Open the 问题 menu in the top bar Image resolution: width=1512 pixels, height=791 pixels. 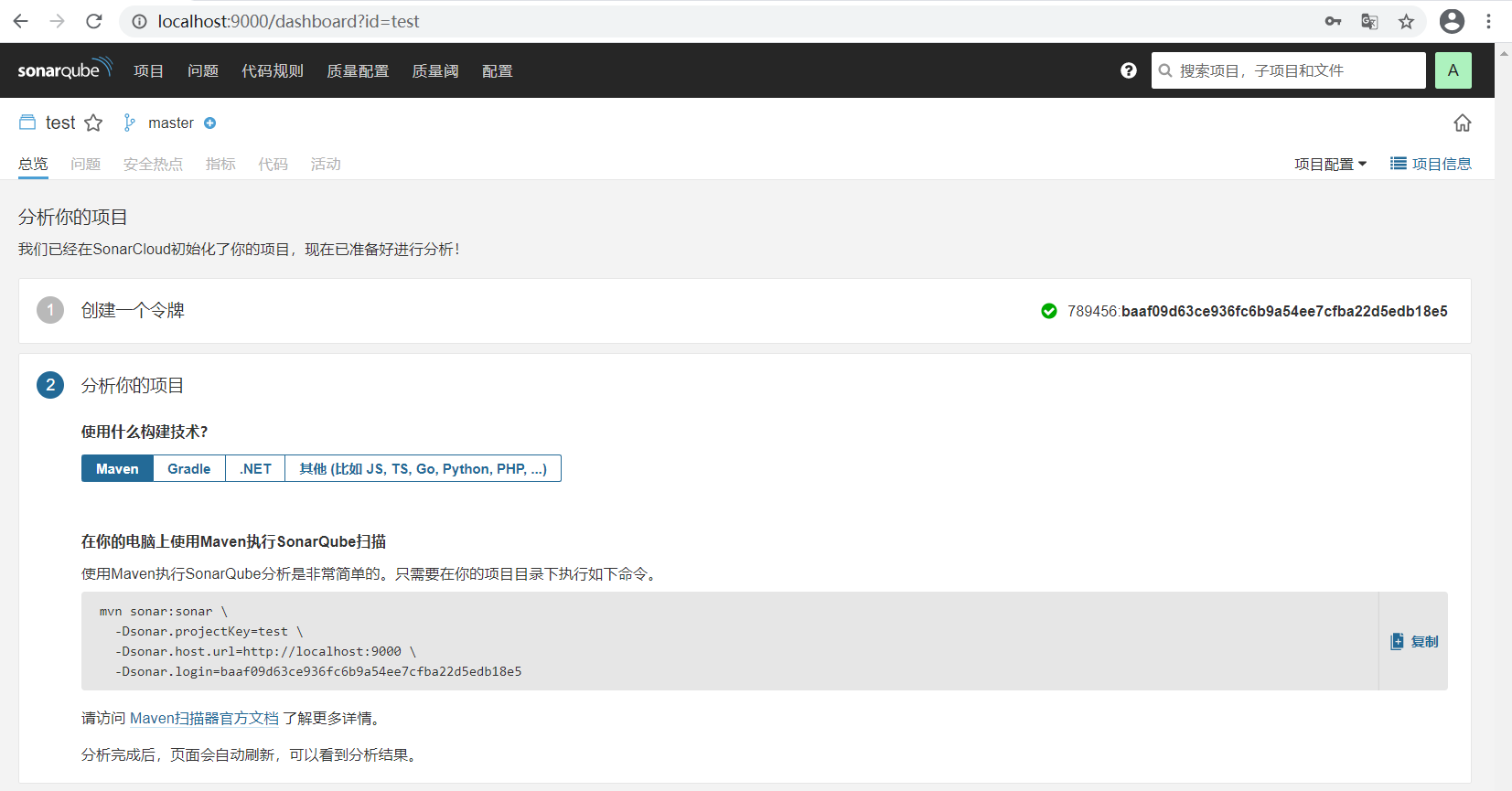point(203,70)
